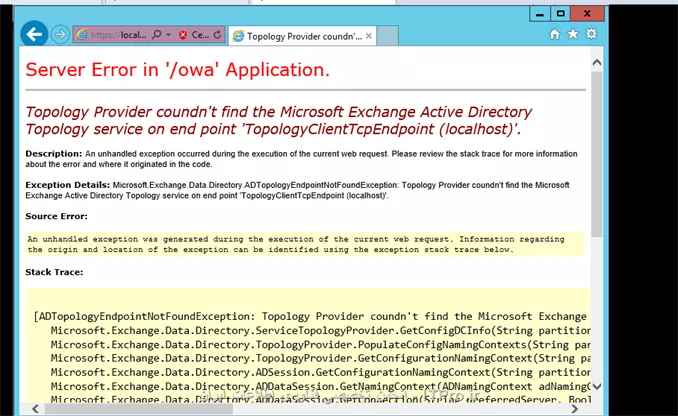Image resolution: width=678 pixels, height=416 pixels.
Task: Click the page scrollbar up arrow
Action: pyautogui.click(x=597, y=63)
